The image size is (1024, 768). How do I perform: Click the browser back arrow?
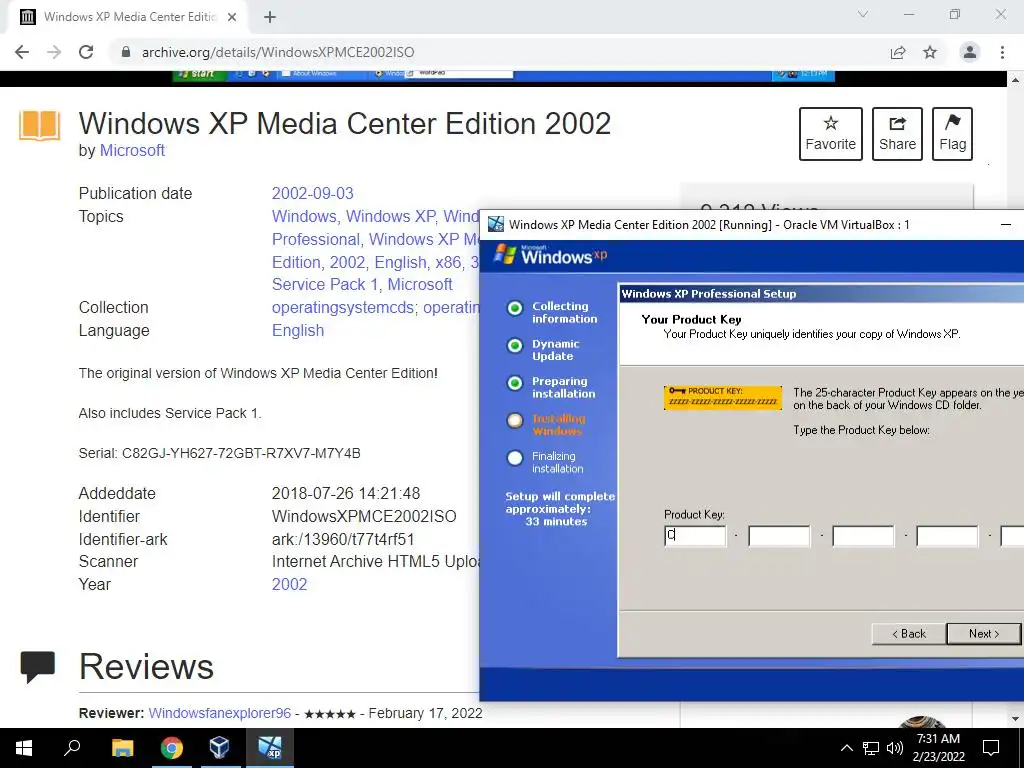click(22, 52)
